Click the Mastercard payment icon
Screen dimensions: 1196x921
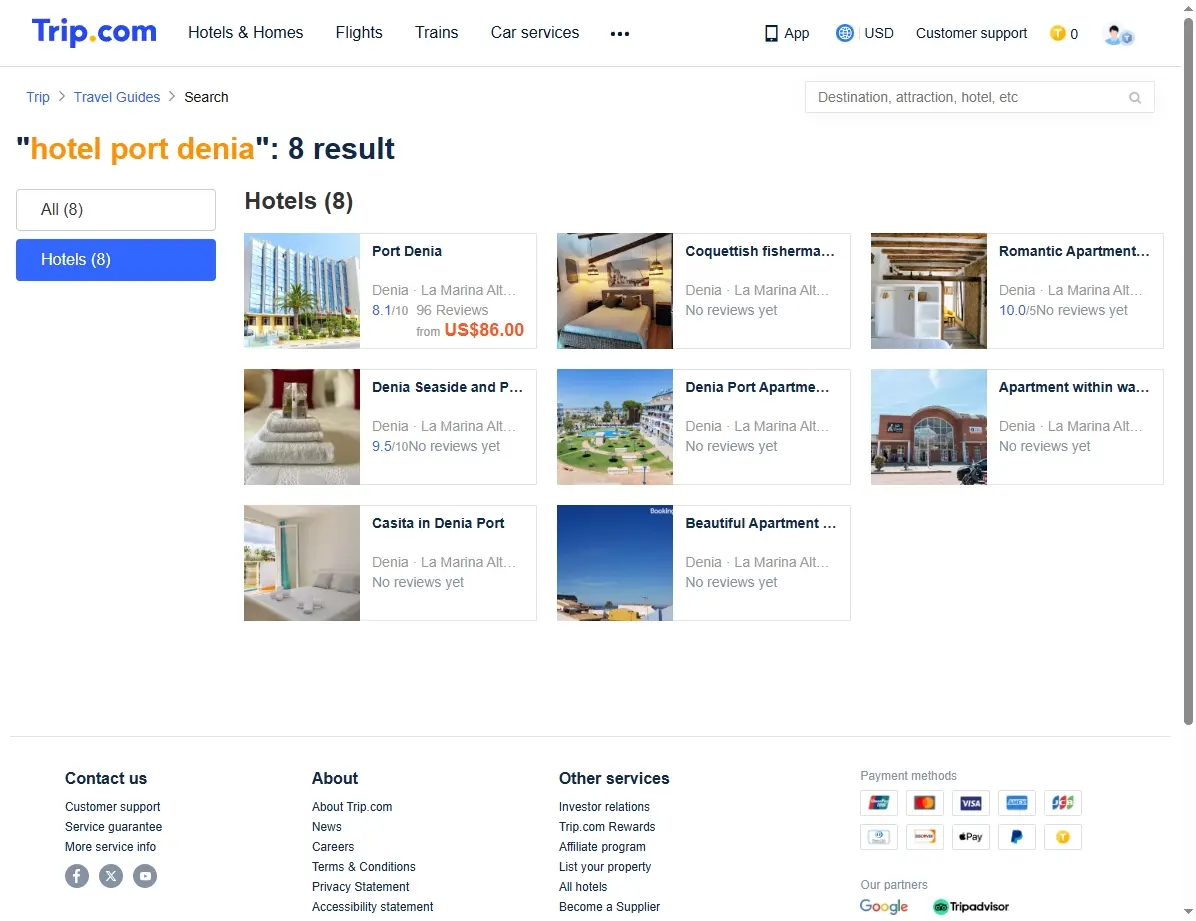pos(924,803)
